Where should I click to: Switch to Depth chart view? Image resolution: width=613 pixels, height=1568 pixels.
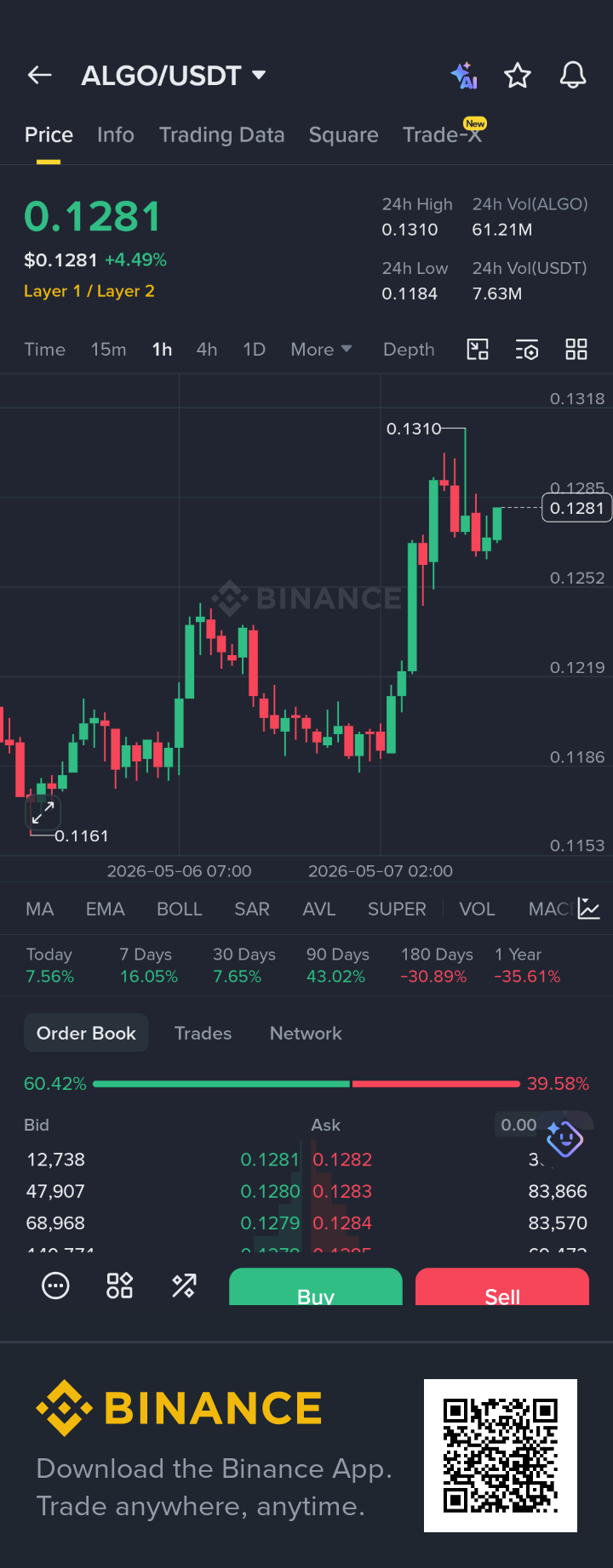click(x=409, y=350)
